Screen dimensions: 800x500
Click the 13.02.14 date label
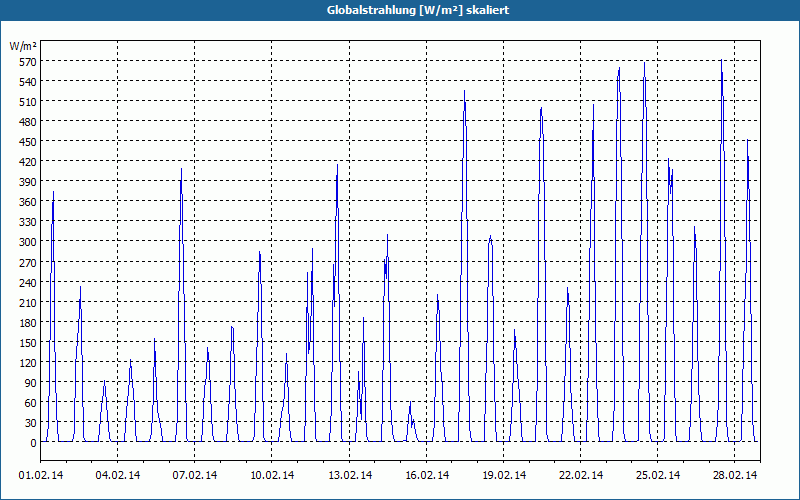click(349, 475)
